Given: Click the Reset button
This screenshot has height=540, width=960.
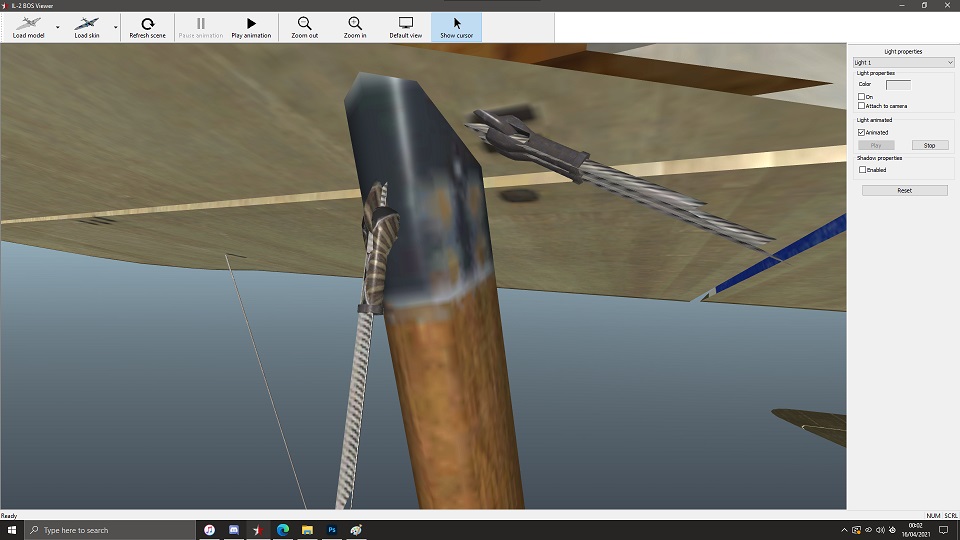Looking at the screenshot, I should tap(904, 190).
